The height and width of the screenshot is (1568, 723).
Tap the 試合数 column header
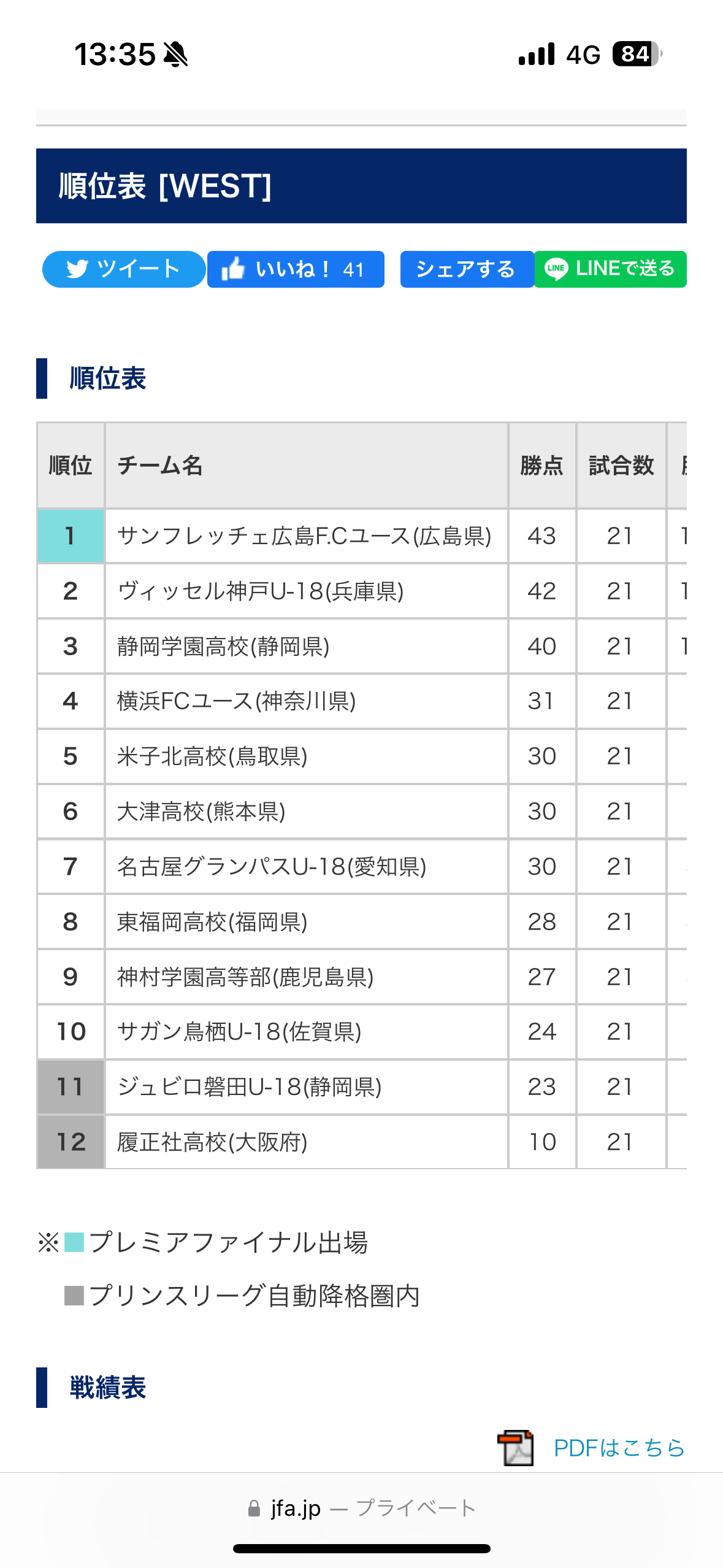click(621, 466)
